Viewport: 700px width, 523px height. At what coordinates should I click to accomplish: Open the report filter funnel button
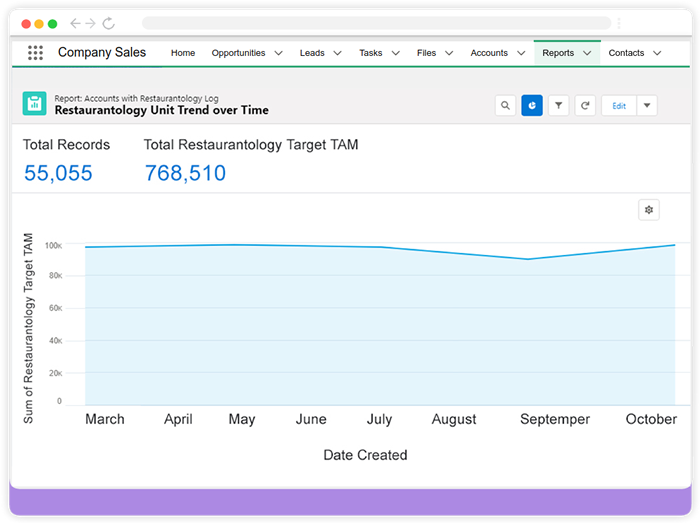(558, 106)
